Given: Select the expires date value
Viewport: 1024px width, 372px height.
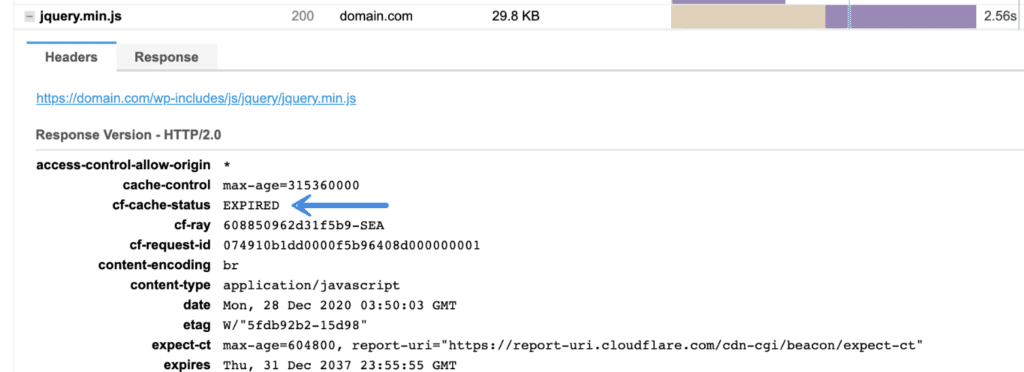Looking at the screenshot, I should [340, 365].
